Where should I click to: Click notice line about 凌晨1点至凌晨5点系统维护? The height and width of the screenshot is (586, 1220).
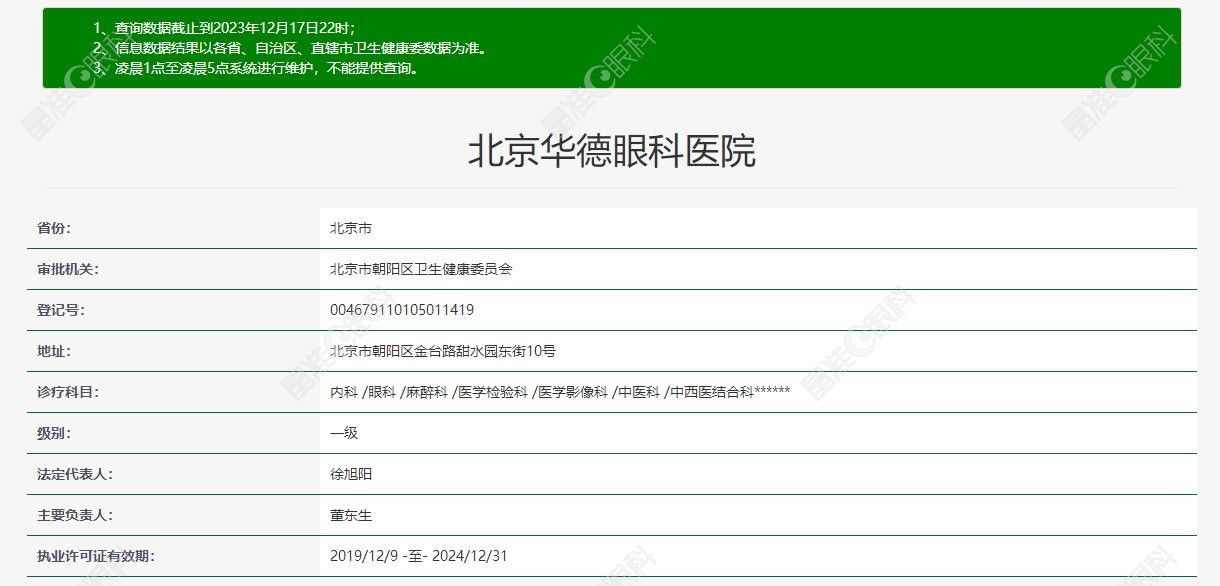coord(258,68)
